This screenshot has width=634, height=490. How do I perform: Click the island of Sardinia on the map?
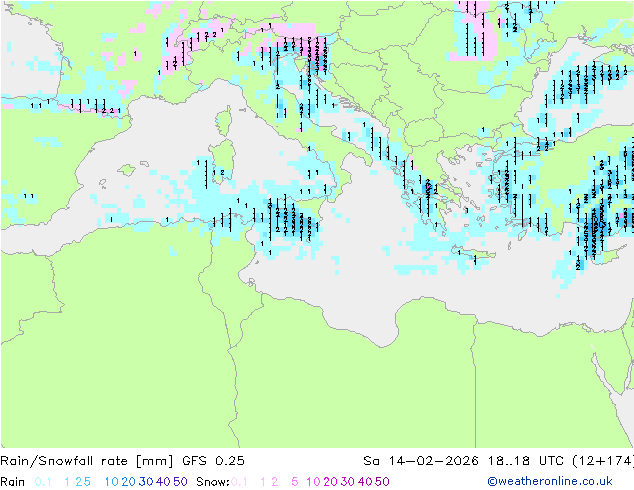tap(222, 162)
